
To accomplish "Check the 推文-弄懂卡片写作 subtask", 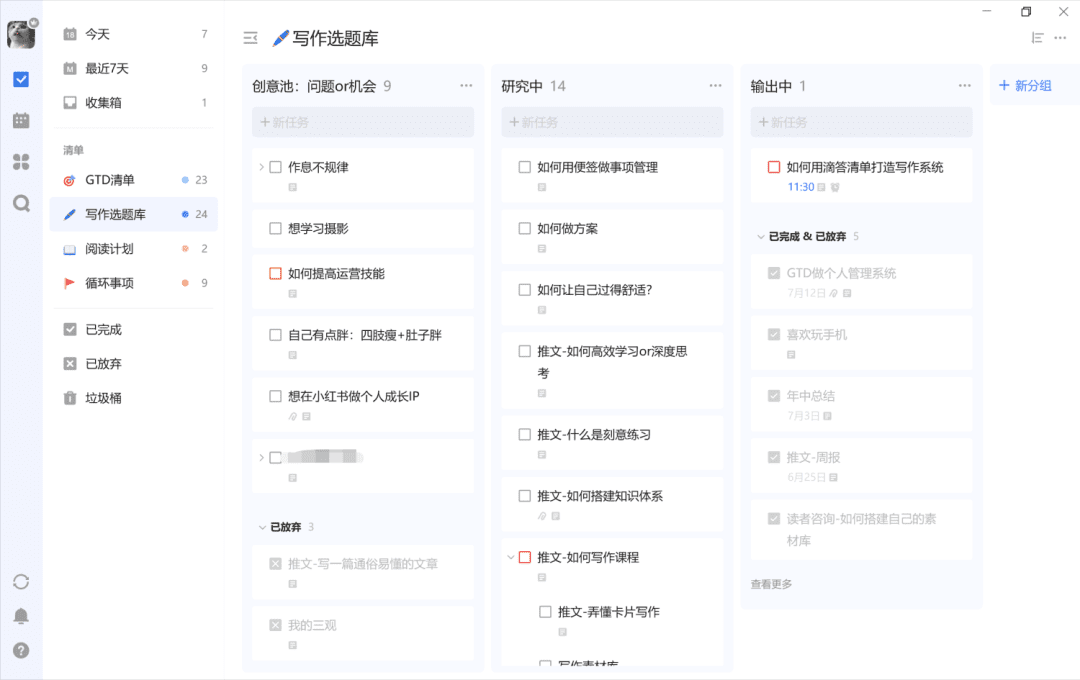I will 546,612.
